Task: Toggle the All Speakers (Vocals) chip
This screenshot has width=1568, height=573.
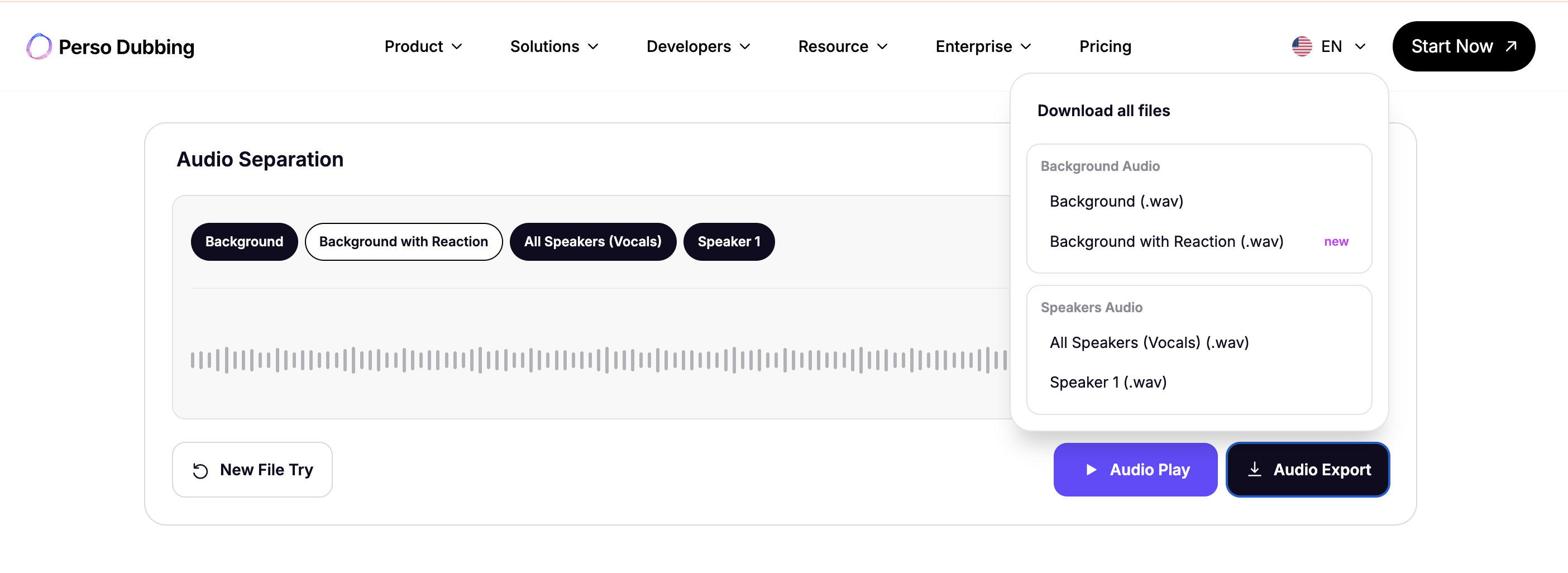Action: coord(593,242)
